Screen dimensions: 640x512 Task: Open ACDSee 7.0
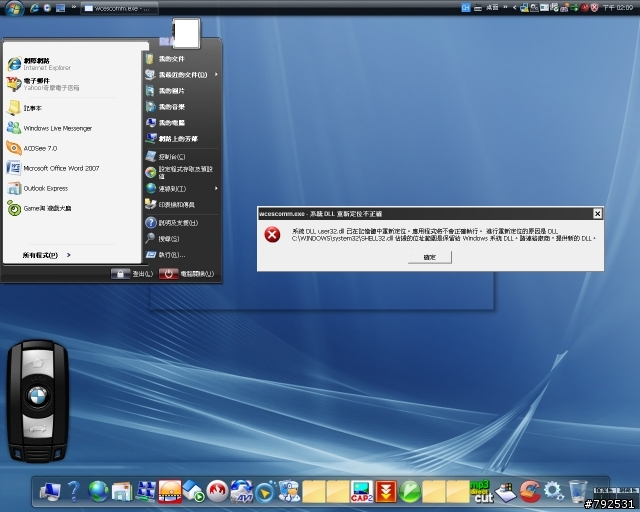(x=40, y=148)
